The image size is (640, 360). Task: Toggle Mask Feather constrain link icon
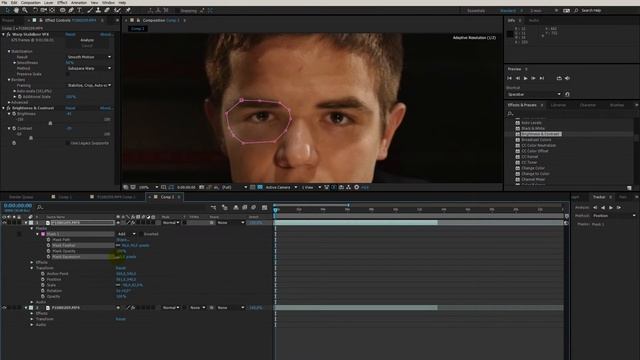click(x=118, y=246)
